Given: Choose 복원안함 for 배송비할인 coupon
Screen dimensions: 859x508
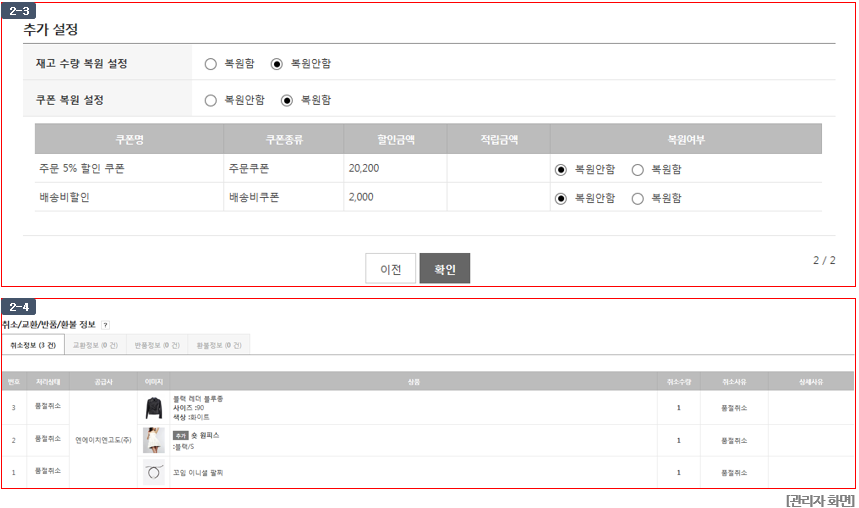Looking at the screenshot, I should click(560, 199).
